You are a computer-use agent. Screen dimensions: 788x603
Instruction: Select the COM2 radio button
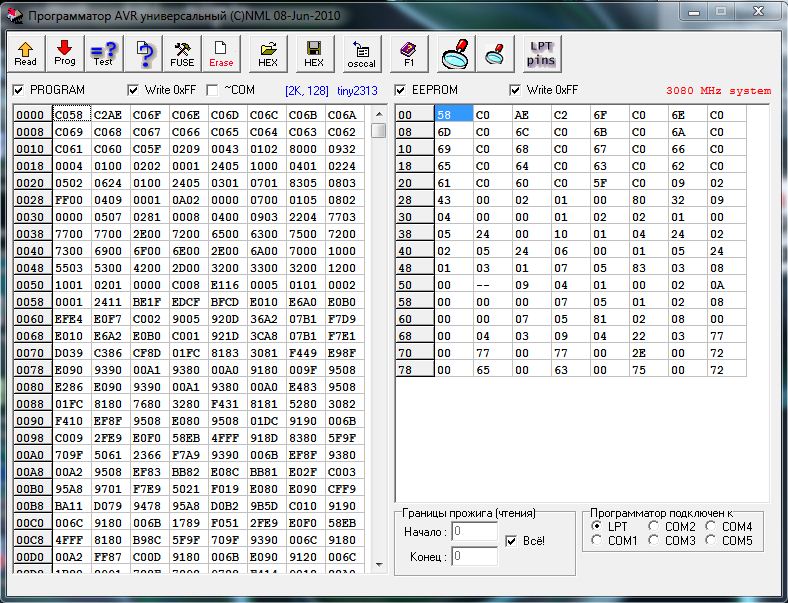654,526
